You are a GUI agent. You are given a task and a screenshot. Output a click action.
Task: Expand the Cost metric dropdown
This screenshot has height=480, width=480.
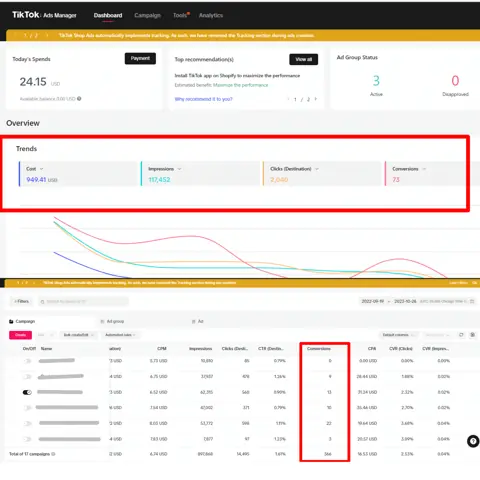[x=41, y=169]
